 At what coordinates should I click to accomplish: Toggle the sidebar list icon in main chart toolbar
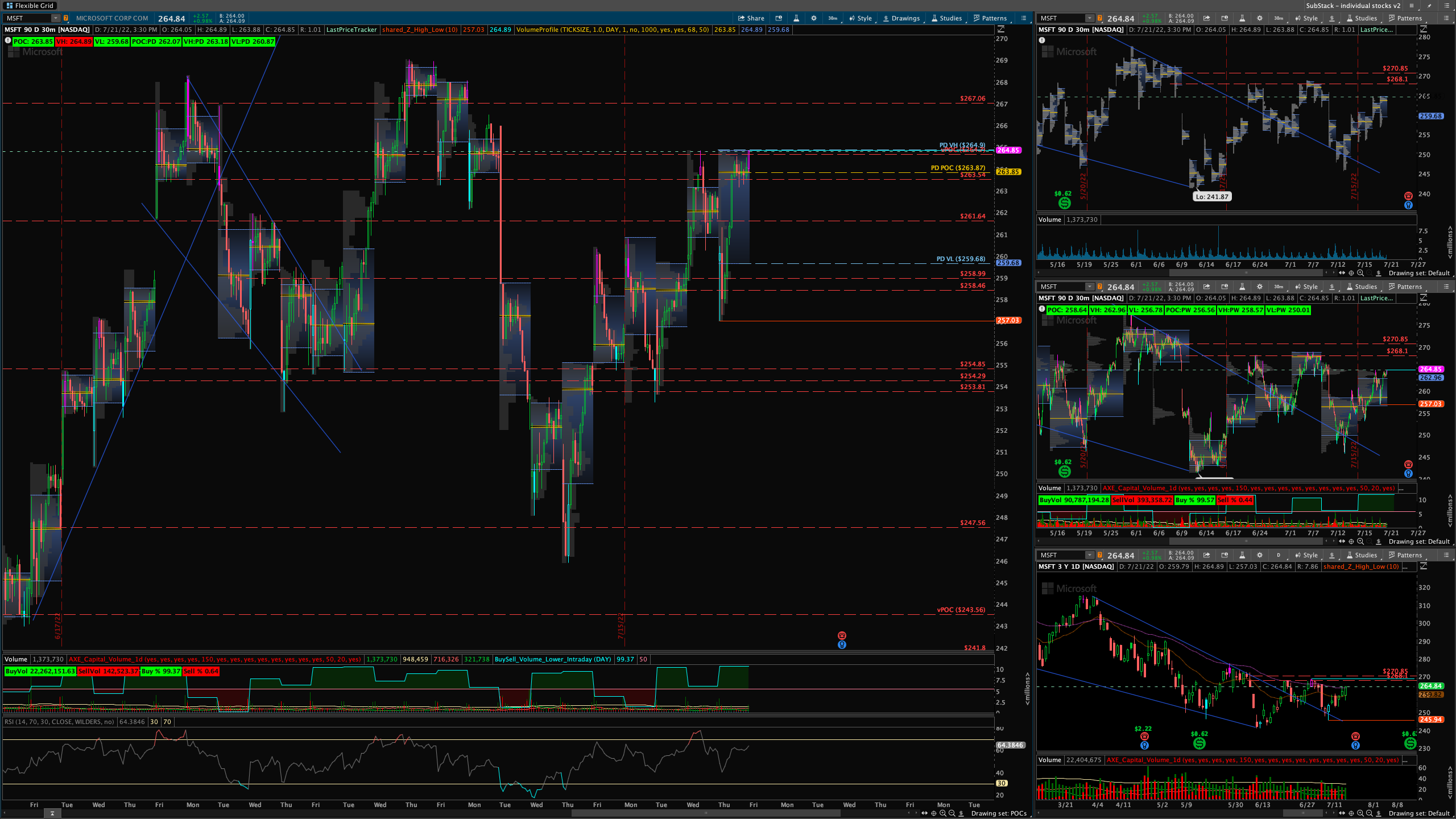(1024, 18)
